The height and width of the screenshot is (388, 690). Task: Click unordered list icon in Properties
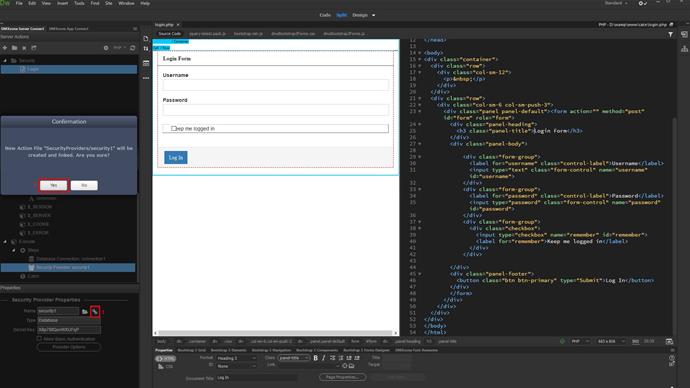click(332, 358)
